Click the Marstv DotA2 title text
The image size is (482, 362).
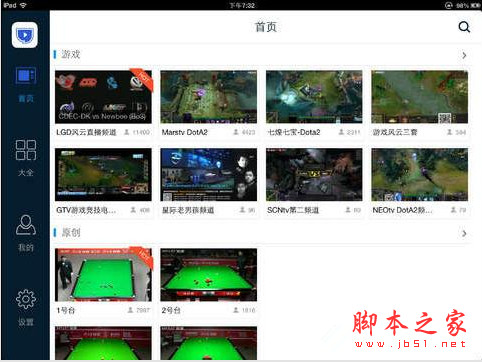[185, 132]
